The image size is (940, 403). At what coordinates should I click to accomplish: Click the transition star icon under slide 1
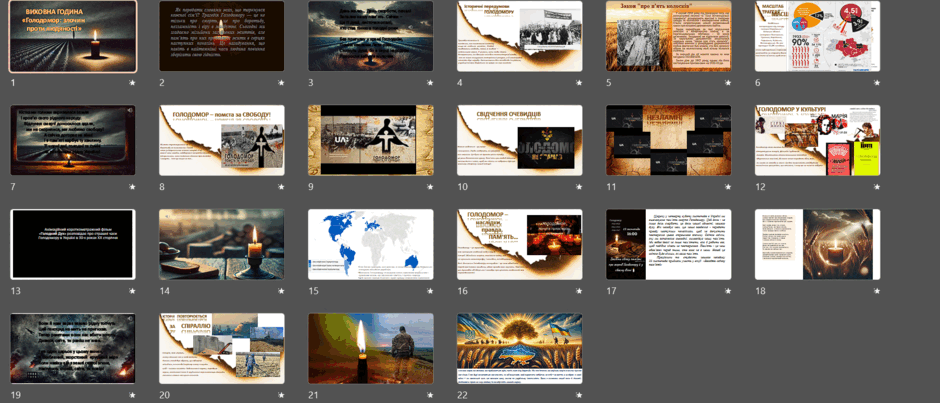(x=131, y=83)
